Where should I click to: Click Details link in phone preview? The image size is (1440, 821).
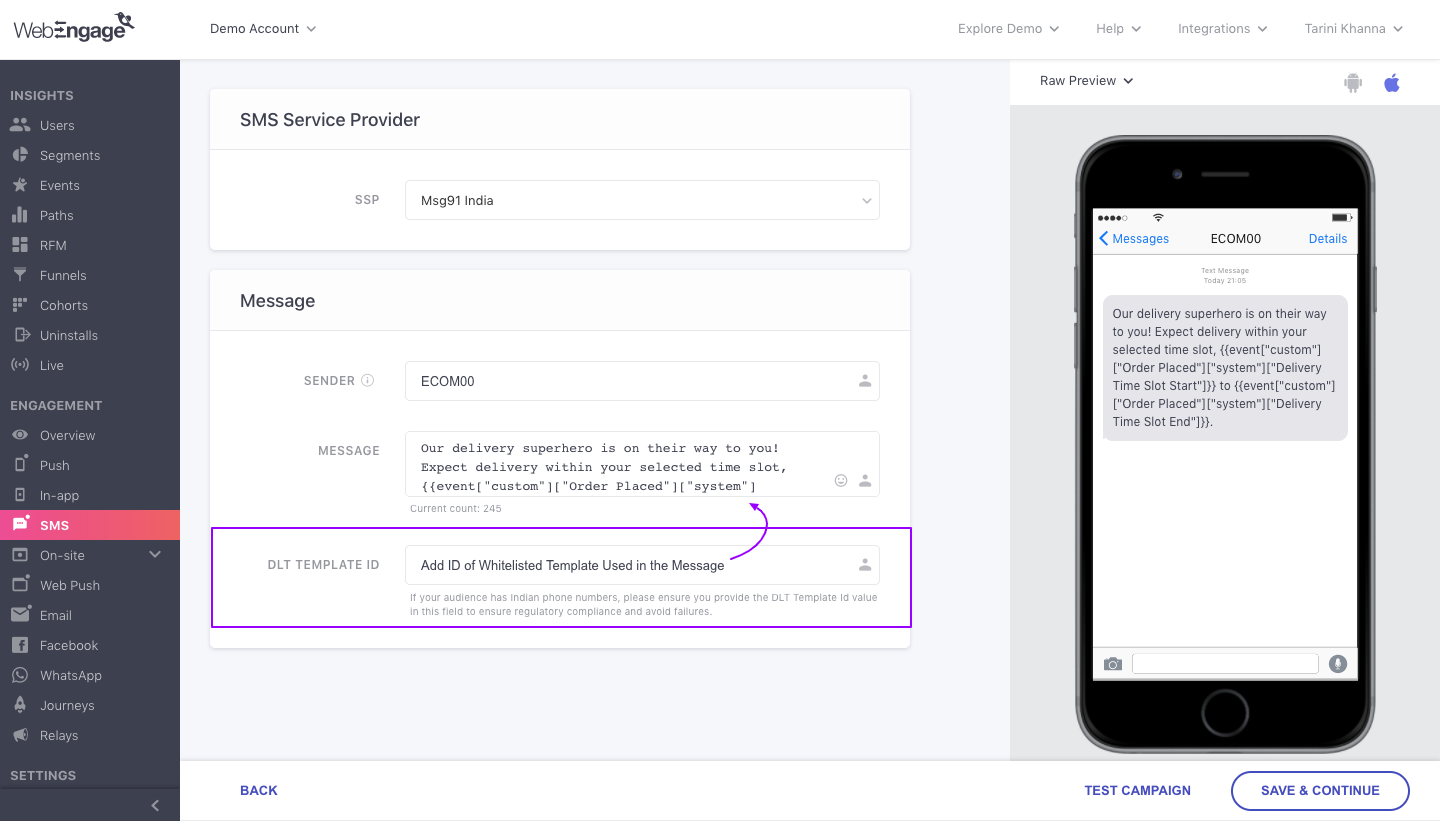1328,239
